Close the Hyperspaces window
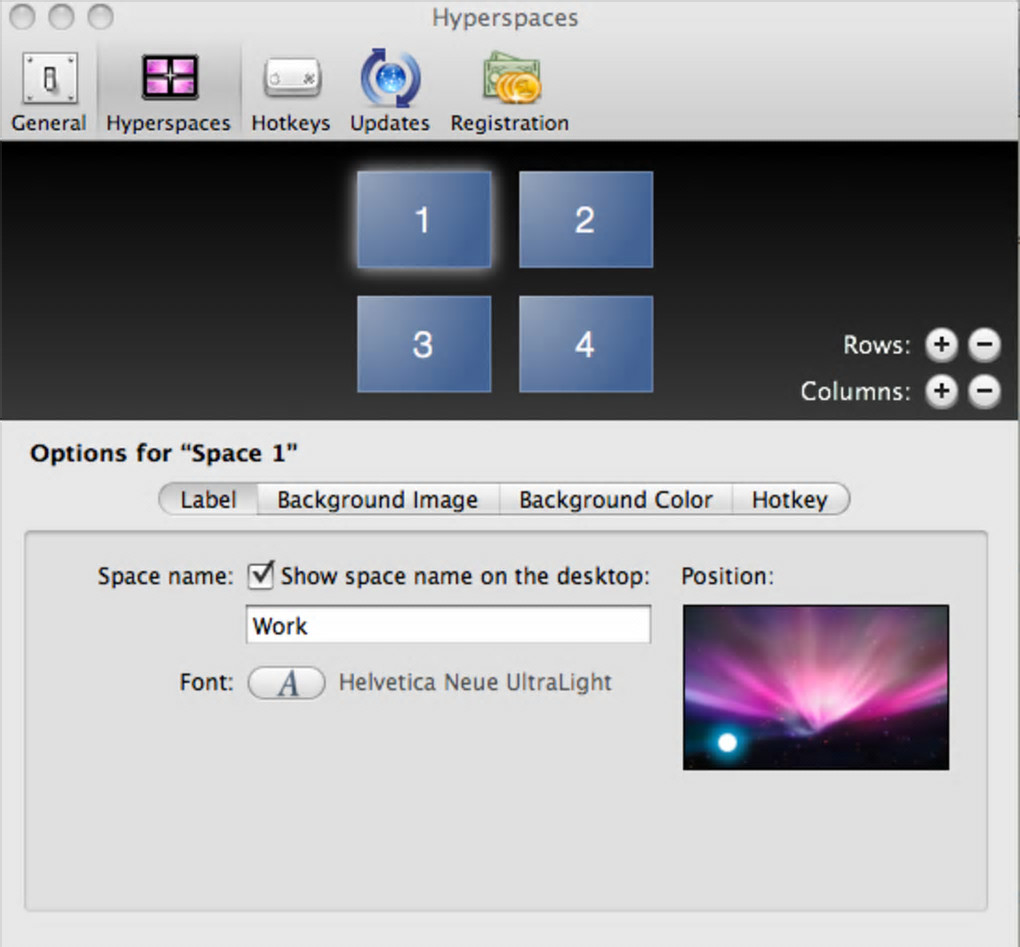Viewport: 1020px width, 947px height. pos(23,17)
